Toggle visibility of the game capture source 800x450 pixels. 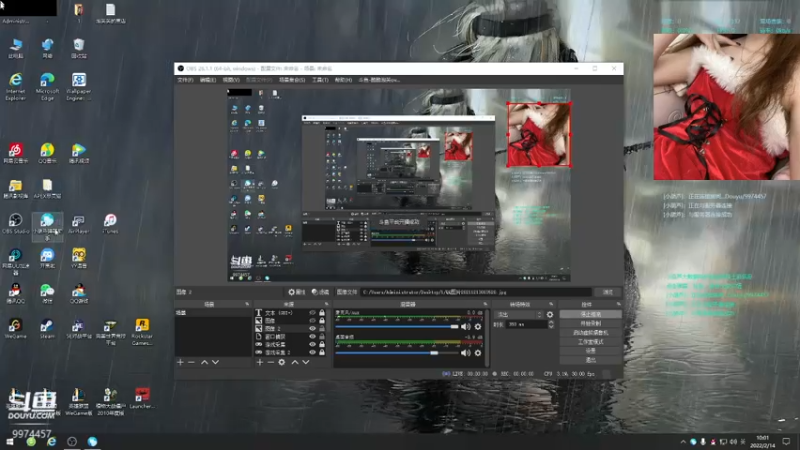[312, 344]
